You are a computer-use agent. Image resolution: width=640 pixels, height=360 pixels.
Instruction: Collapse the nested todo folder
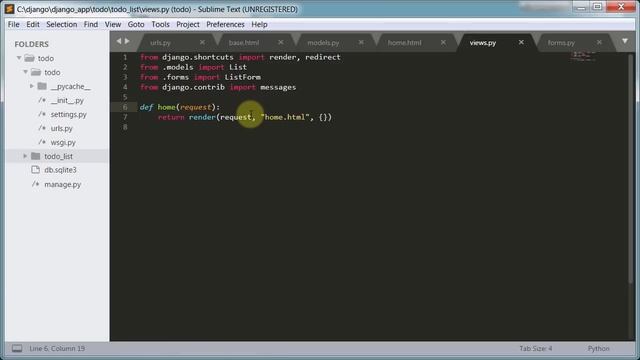pyautogui.click(x=25, y=72)
